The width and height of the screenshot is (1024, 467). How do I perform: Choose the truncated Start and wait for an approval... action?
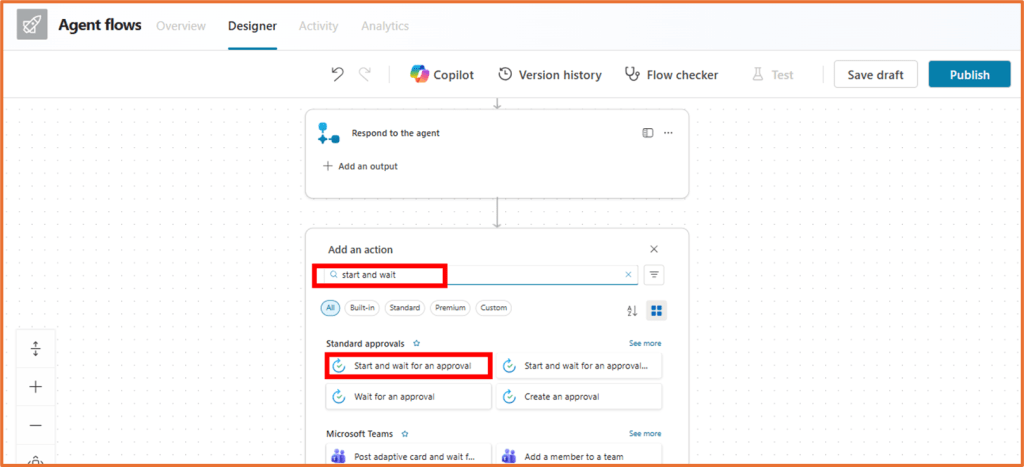(x=579, y=366)
